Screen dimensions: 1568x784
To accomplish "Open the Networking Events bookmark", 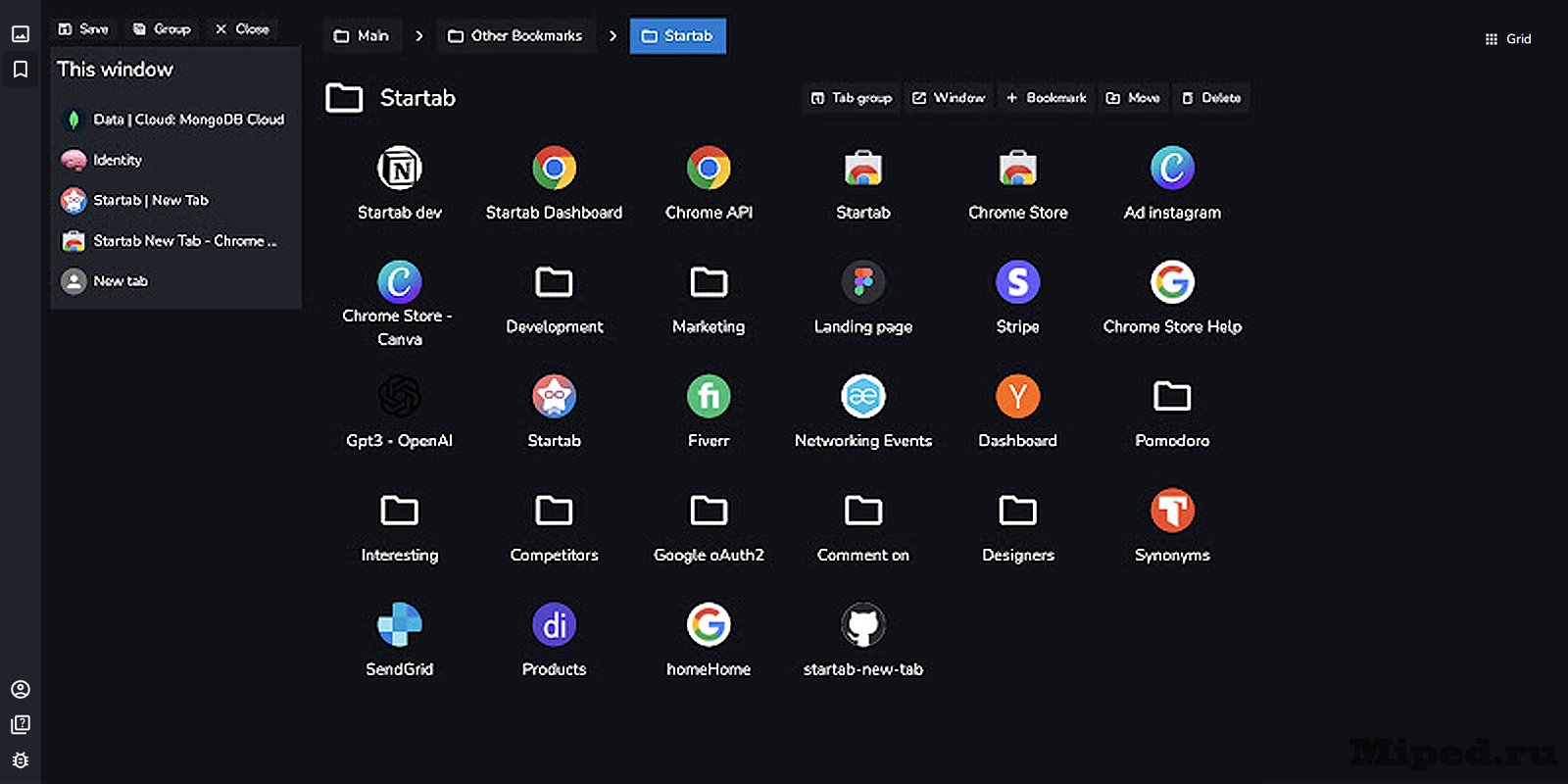I will (863, 413).
